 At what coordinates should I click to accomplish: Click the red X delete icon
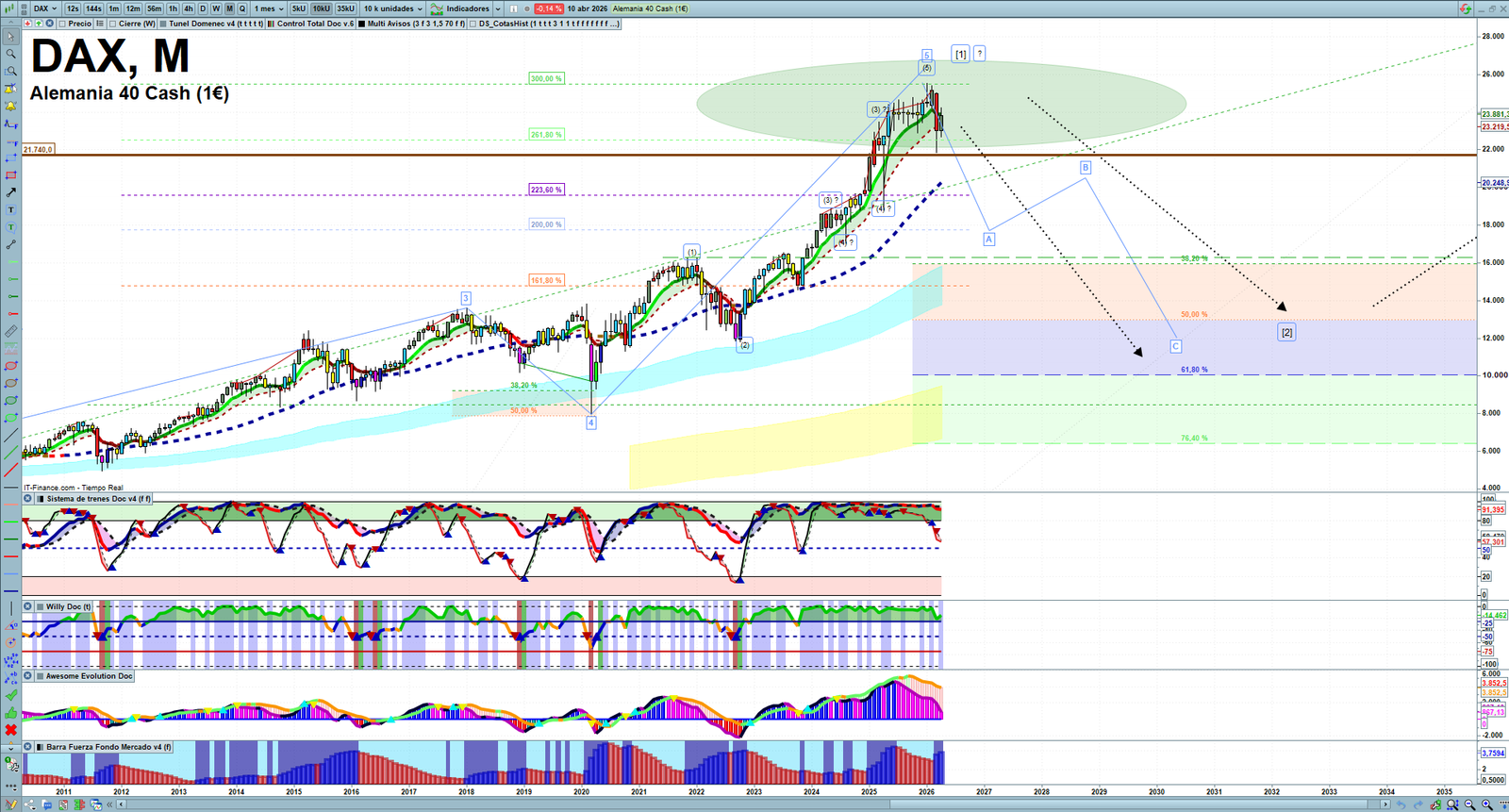pyautogui.click(x=11, y=730)
